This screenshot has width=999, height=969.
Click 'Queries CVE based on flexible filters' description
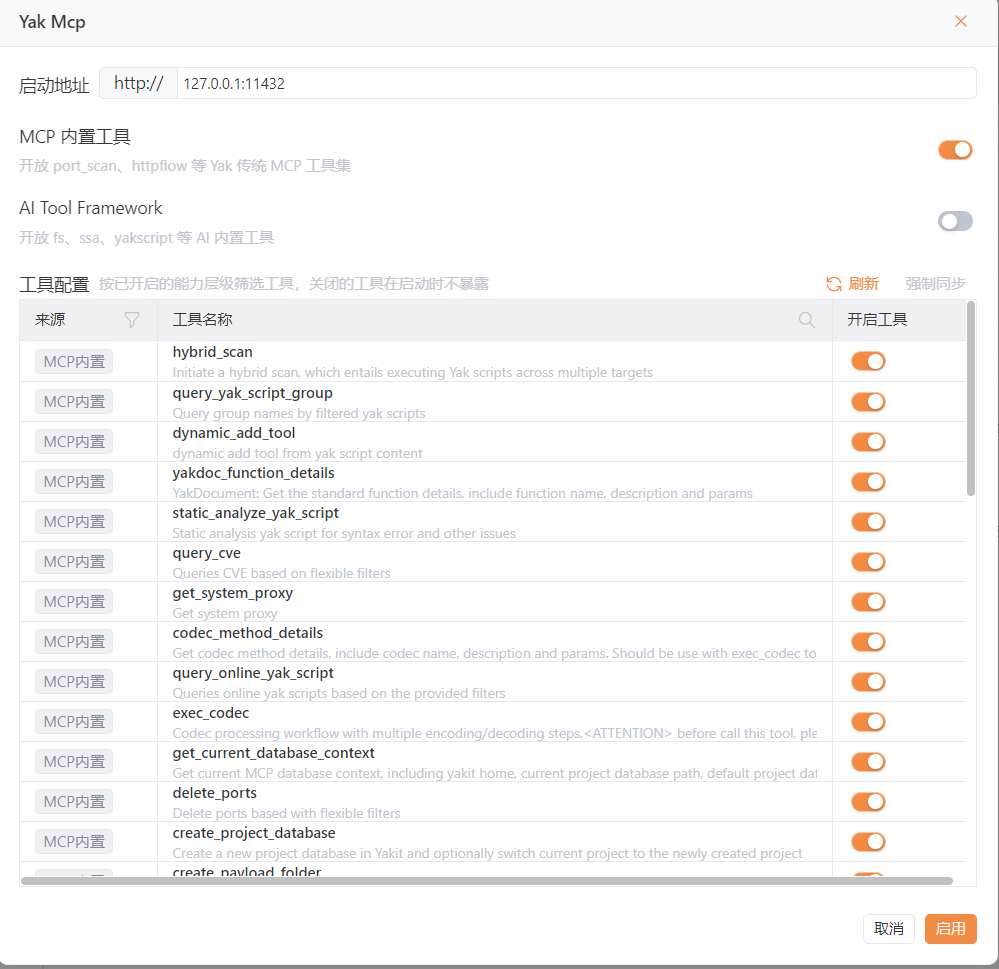pos(281,573)
